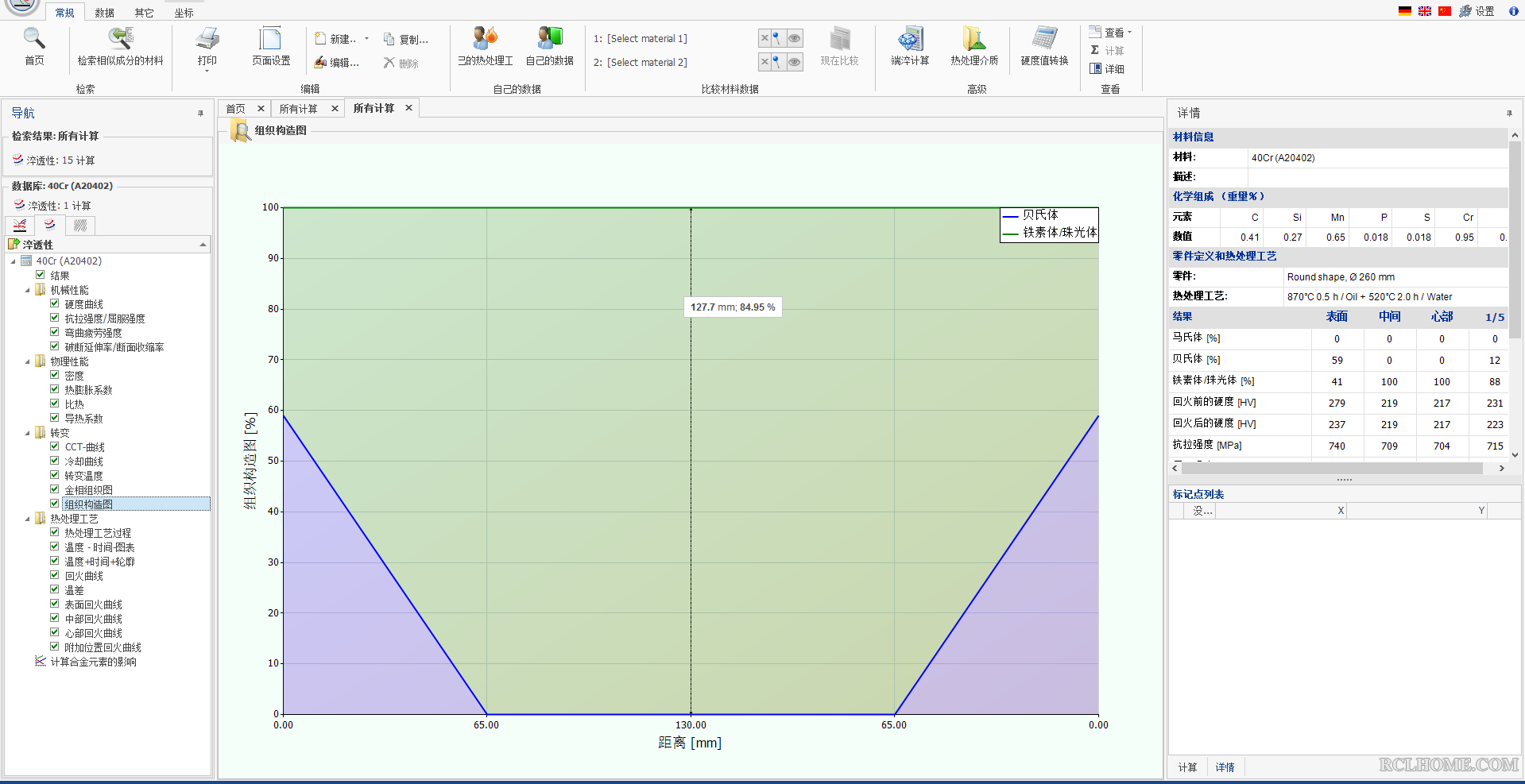Clear material 1 with the X icon

(x=764, y=38)
